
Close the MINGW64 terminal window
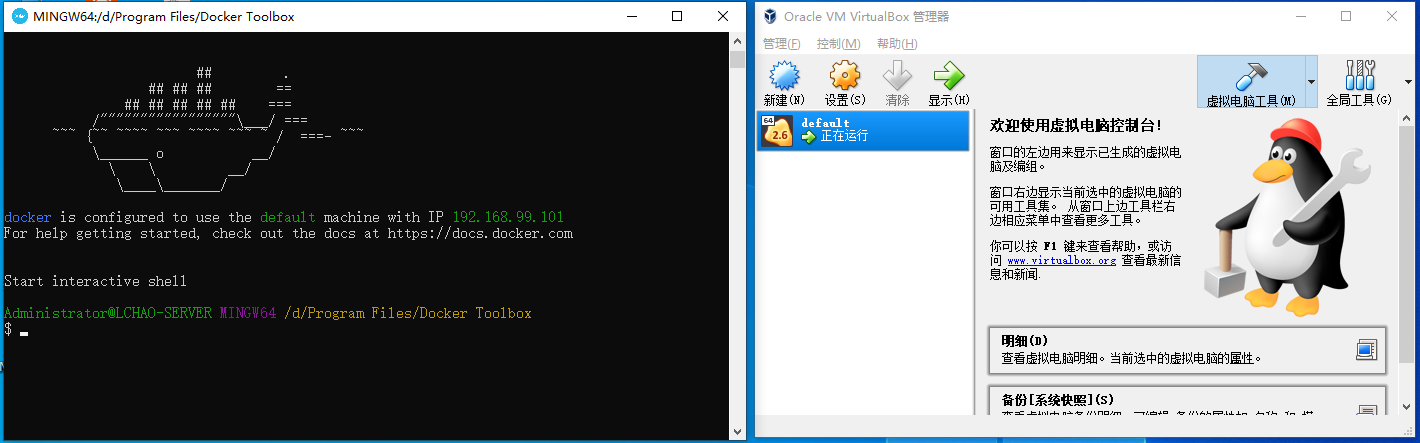tap(723, 16)
